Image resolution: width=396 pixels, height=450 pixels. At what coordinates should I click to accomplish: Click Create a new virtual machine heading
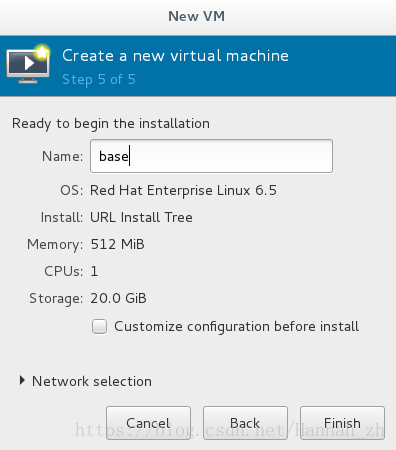(175, 56)
